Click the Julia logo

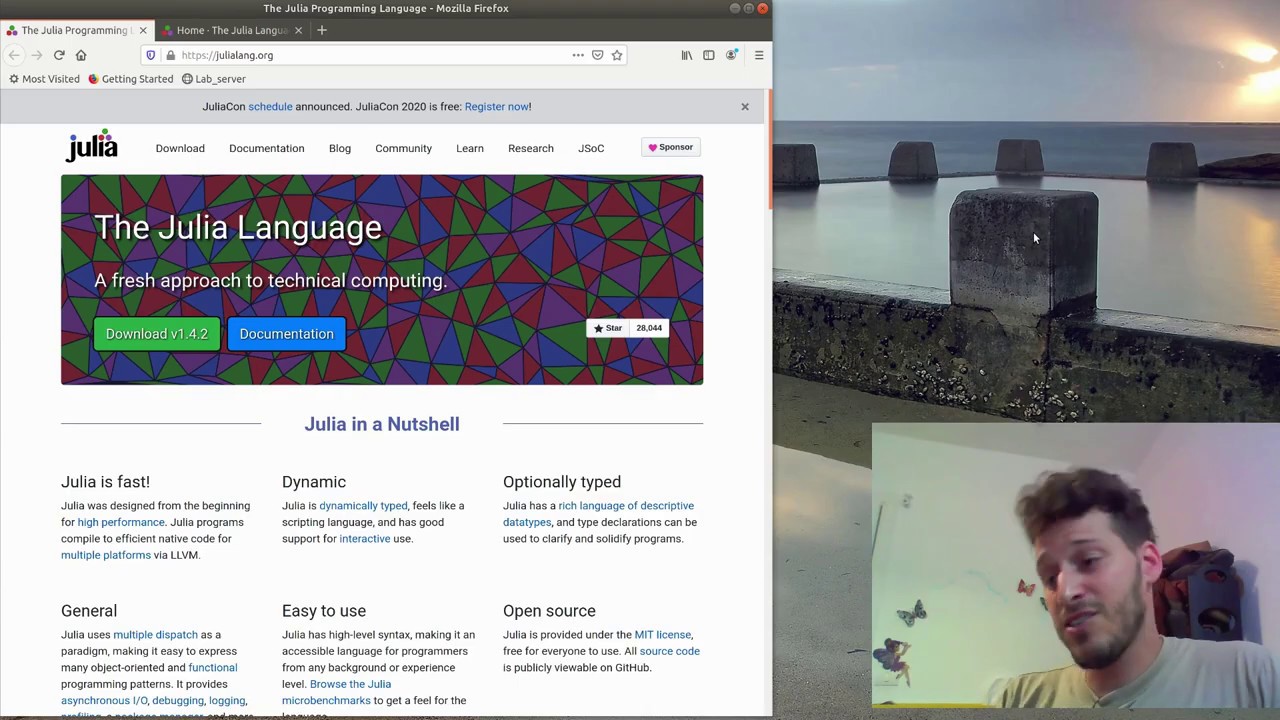[92, 146]
